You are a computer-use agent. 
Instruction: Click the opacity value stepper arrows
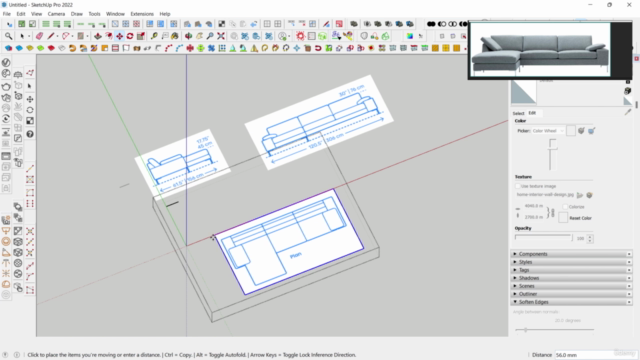click(x=590, y=238)
